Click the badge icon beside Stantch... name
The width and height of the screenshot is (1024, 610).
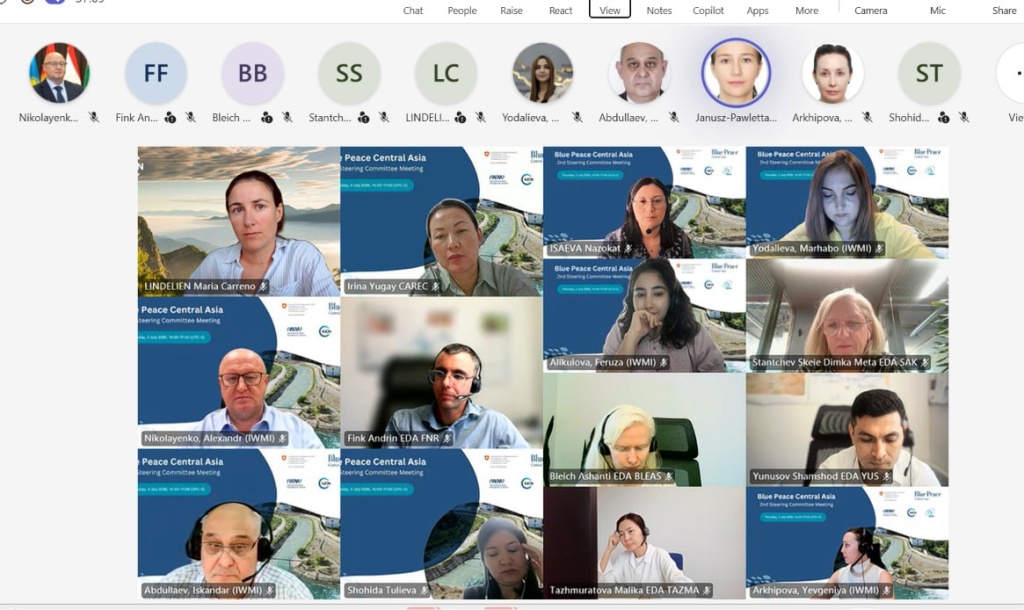[364, 118]
